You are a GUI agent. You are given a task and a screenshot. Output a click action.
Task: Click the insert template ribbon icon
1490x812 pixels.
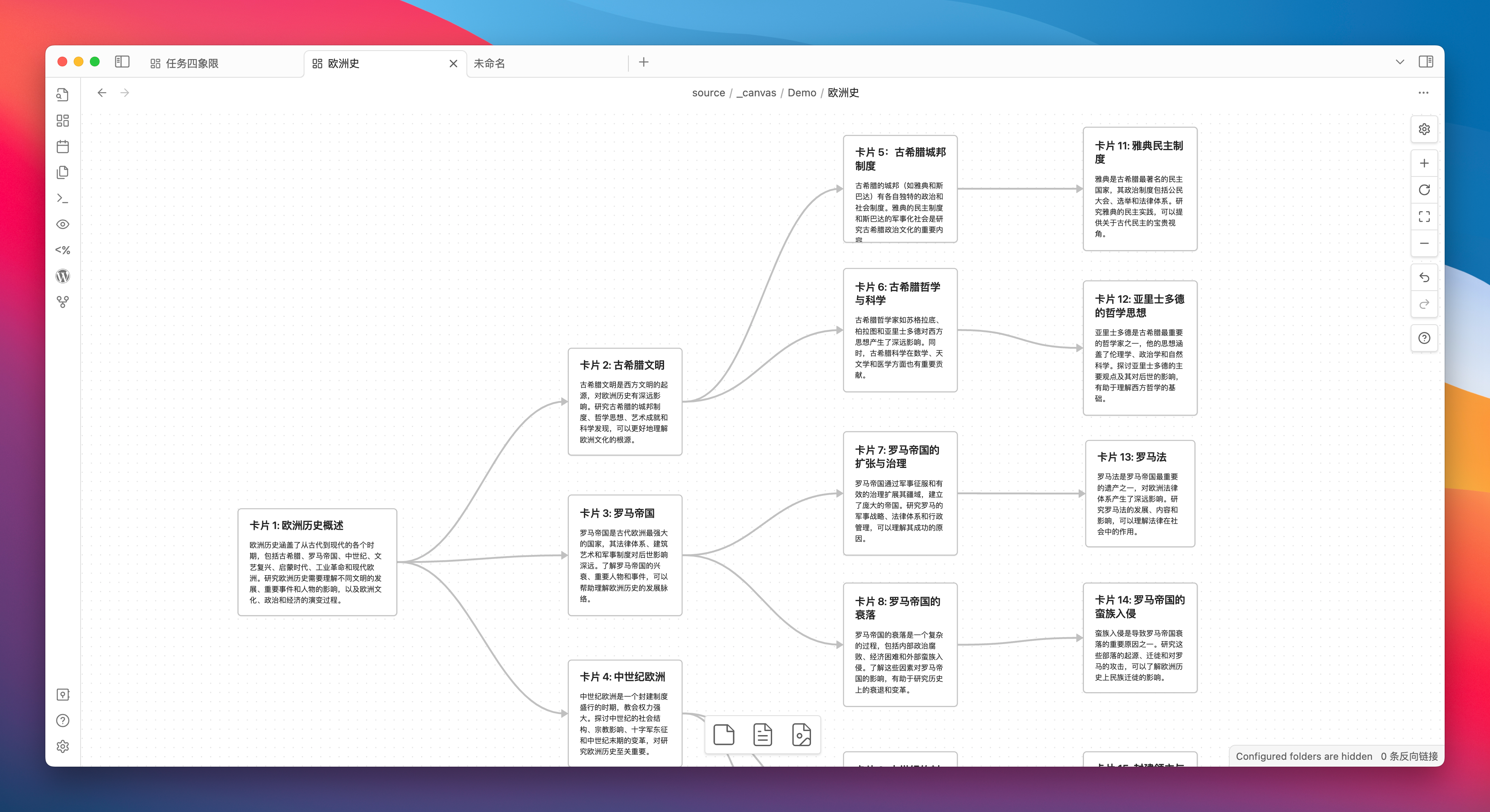62,172
